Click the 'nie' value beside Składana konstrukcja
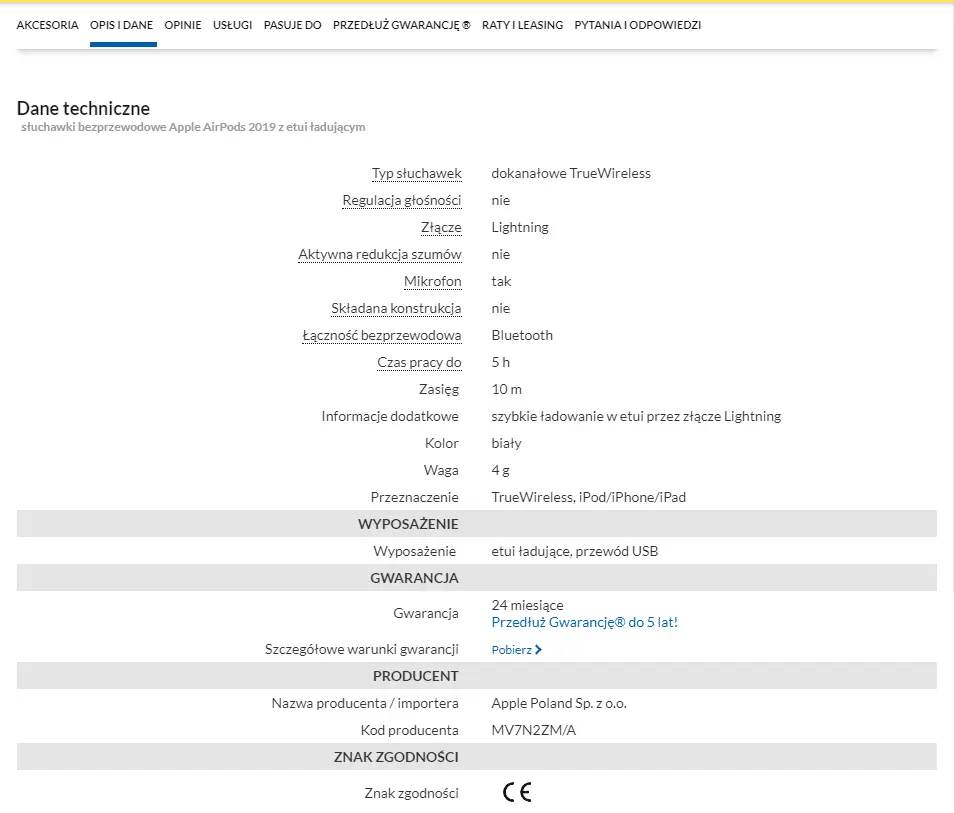954x813 pixels. point(501,309)
